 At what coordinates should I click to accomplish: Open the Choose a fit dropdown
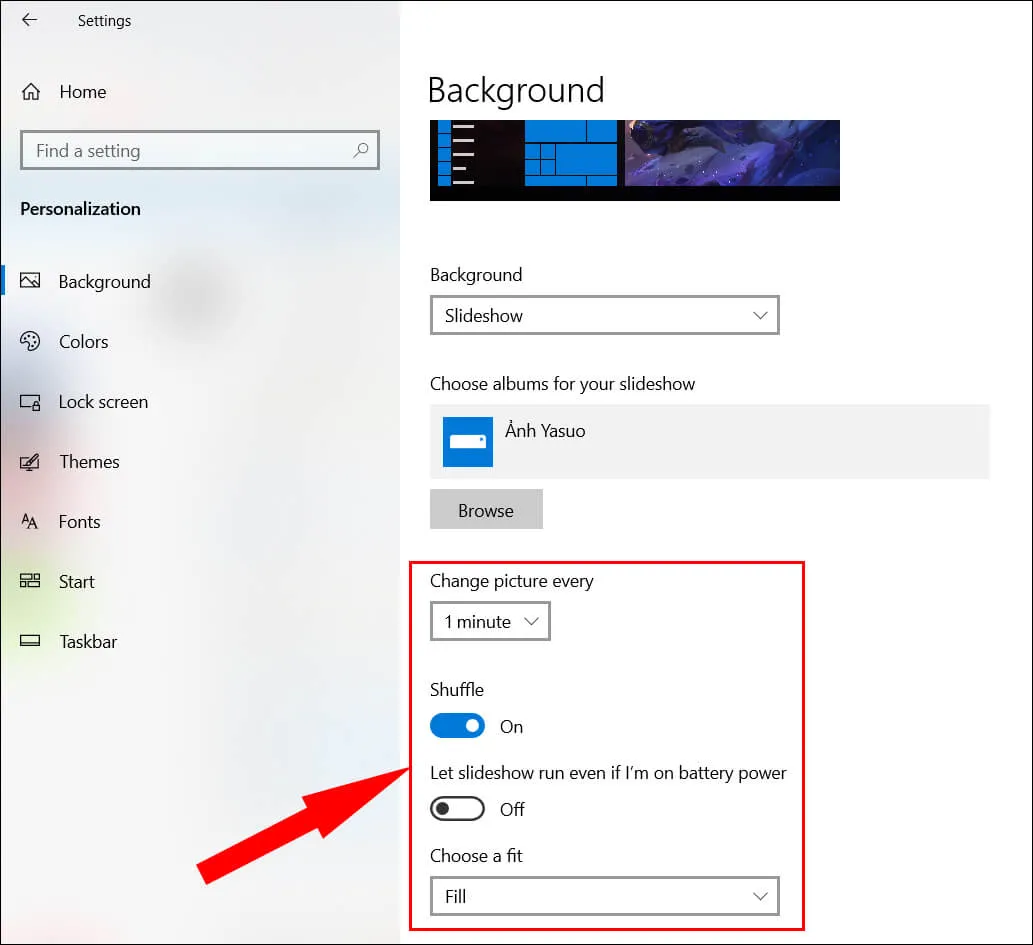coord(604,896)
